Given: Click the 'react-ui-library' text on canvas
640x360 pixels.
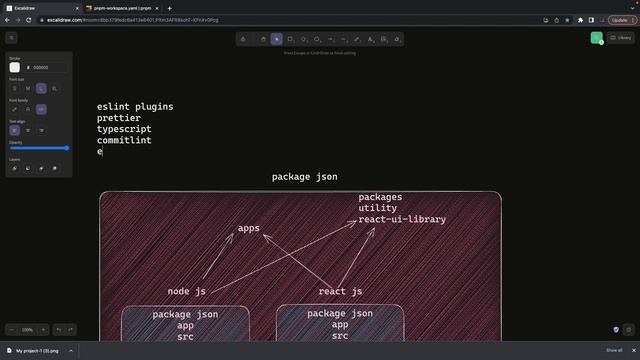Looking at the screenshot, I should pos(402,219).
